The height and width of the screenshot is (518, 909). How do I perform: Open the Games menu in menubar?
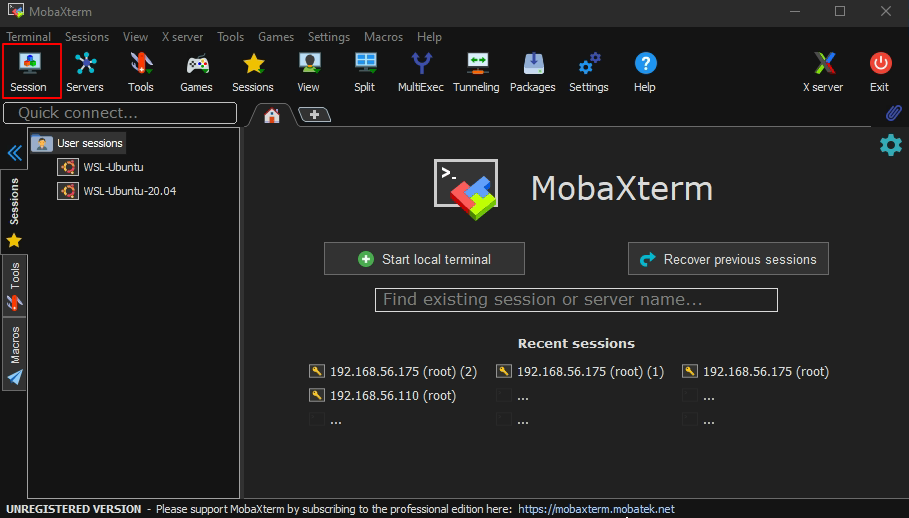click(x=276, y=37)
